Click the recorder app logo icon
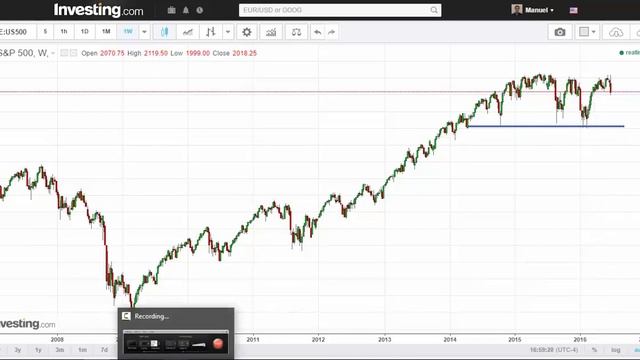The height and width of the screenshot is (360, 640). pos(126,316)
